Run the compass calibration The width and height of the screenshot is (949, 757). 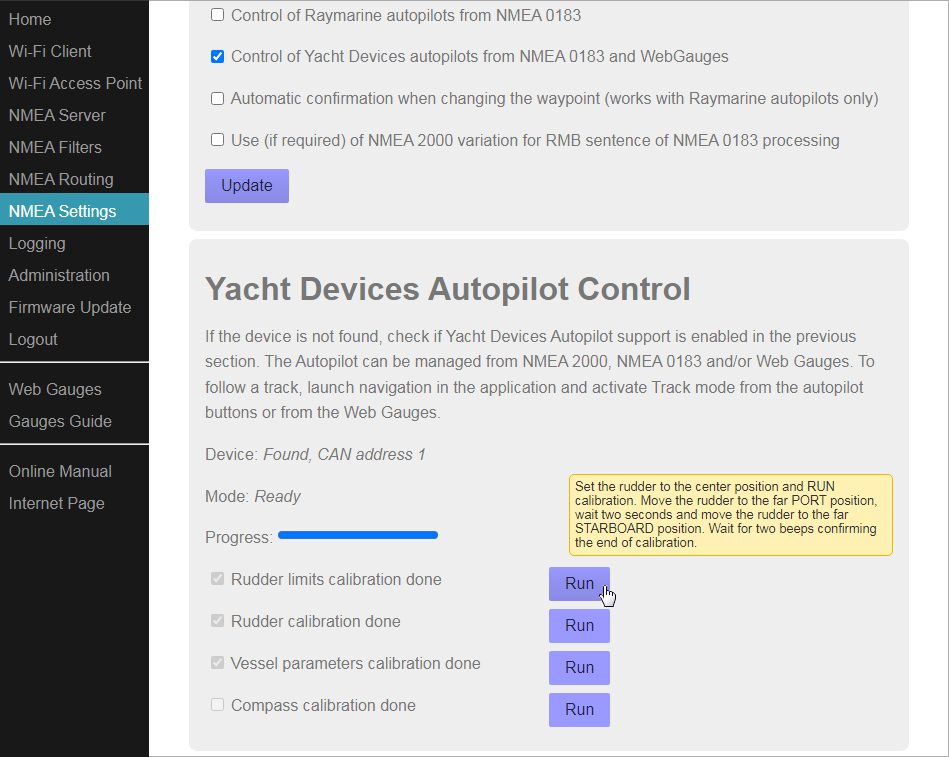pos(579,710)
